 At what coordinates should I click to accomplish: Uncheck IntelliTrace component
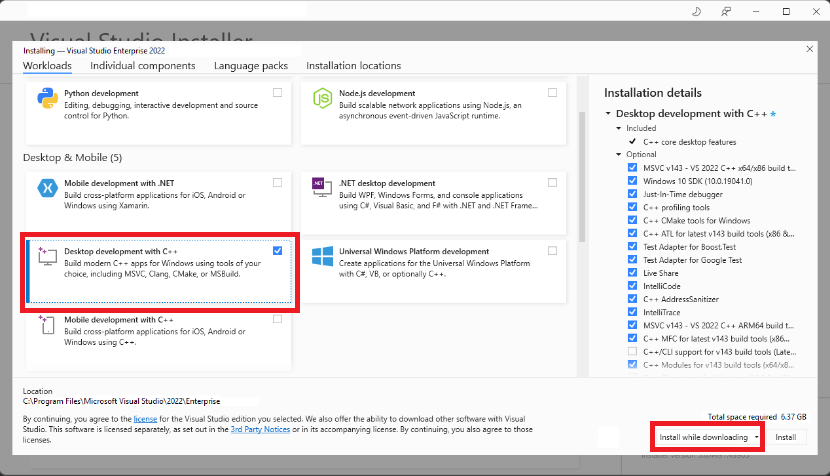tap(632, 312)
